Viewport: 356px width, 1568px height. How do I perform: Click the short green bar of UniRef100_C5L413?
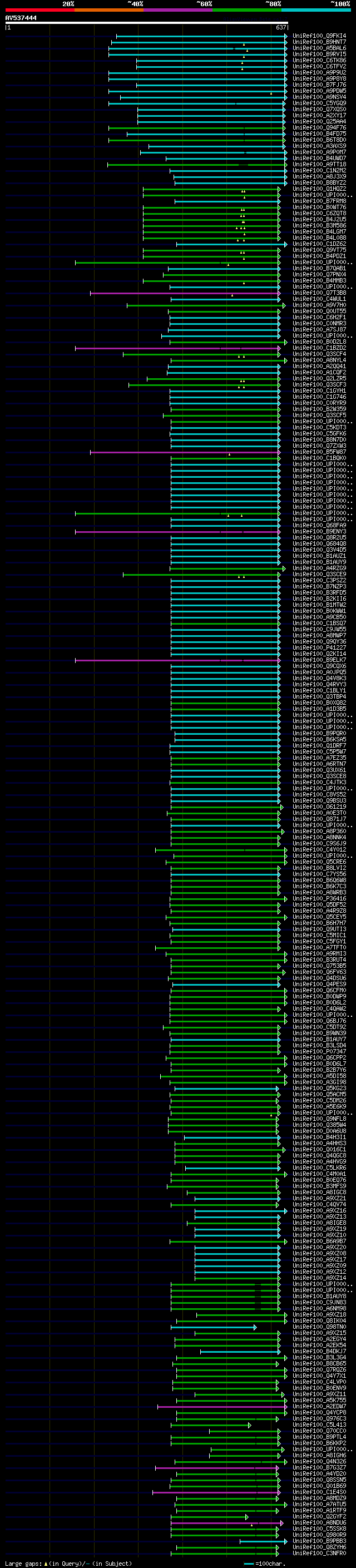(211, 1425)
